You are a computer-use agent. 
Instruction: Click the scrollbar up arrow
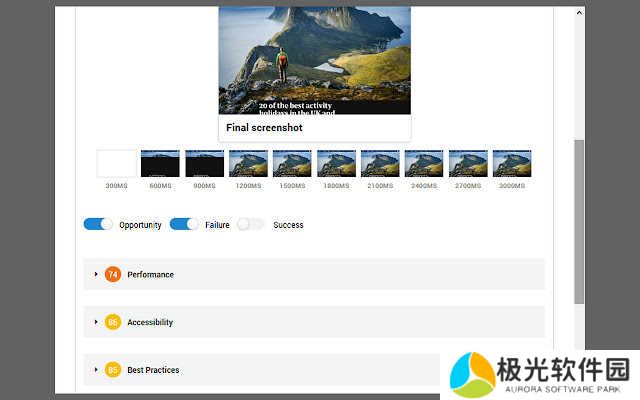click(579, 12)
